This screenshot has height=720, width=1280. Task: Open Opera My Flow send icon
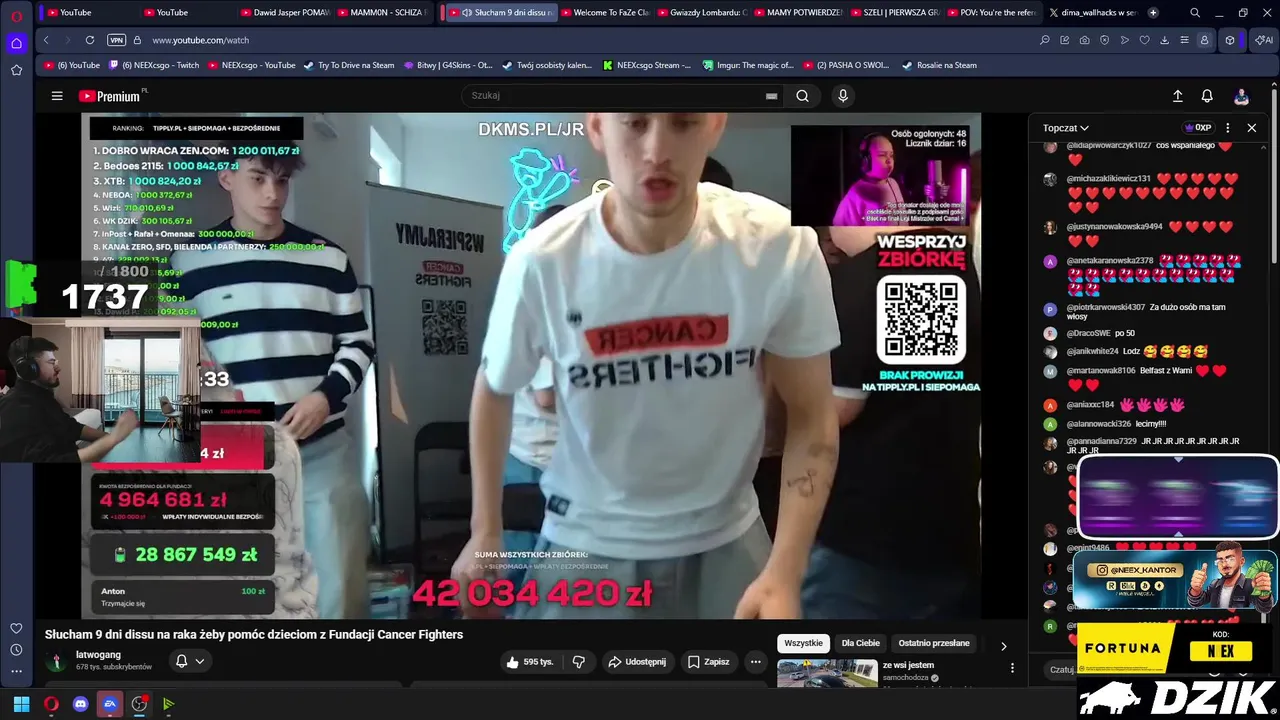(1124, 40)
